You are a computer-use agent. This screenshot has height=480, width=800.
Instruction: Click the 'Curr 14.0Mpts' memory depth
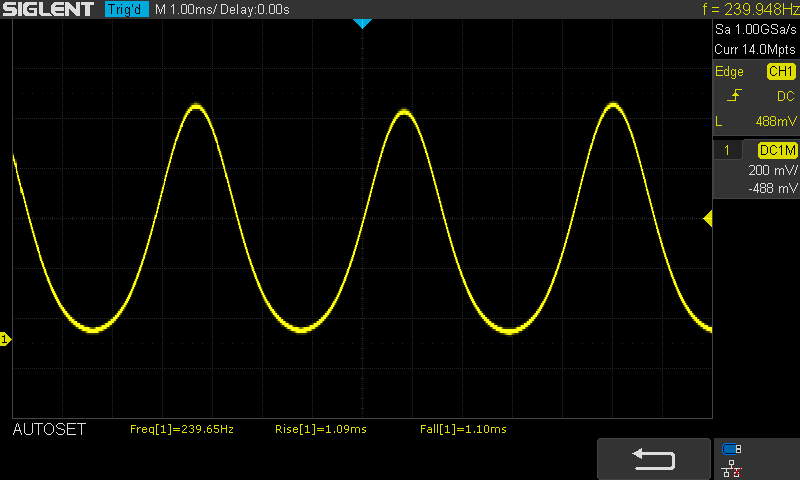[x=755, y=49]
